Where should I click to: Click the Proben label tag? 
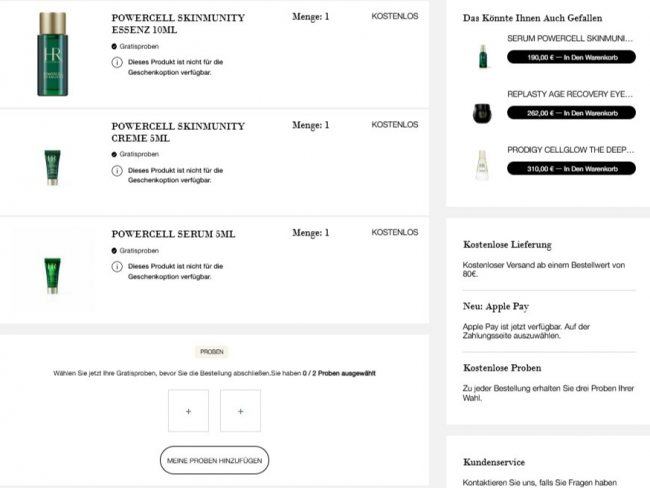pos(212,352)
